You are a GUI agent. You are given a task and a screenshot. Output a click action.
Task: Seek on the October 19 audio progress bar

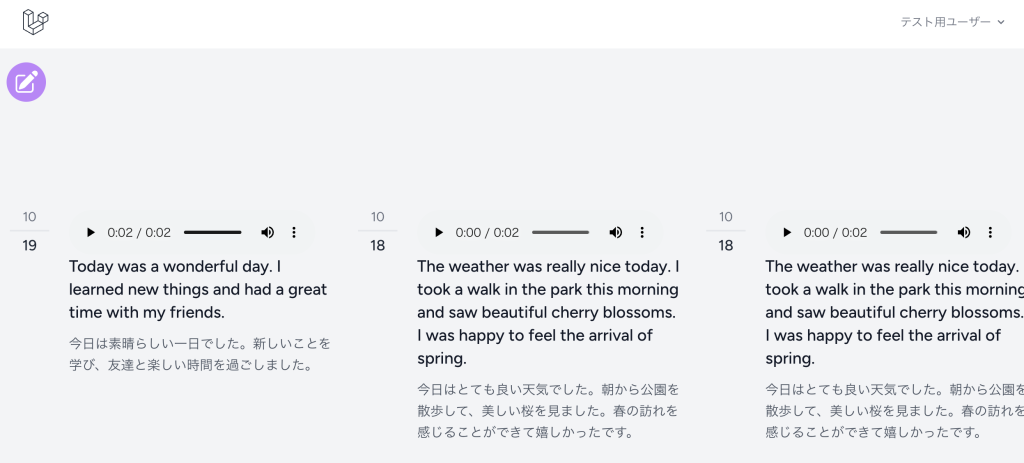[212, 232]
